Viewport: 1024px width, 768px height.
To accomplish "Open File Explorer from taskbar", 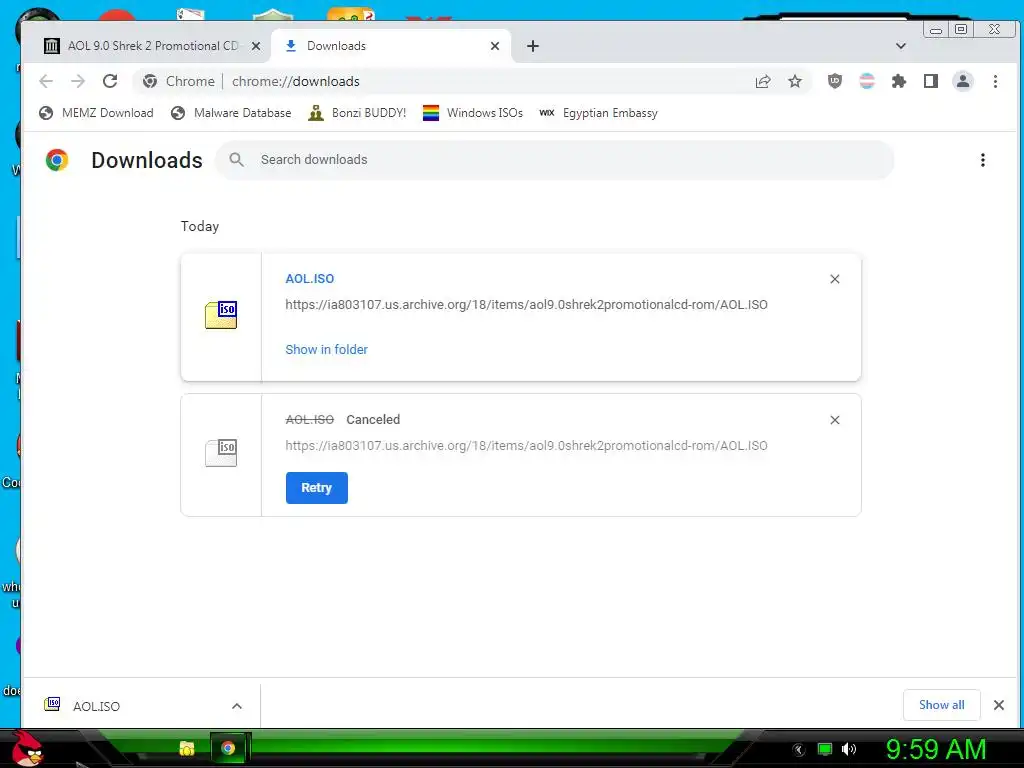I will point(187,748).
